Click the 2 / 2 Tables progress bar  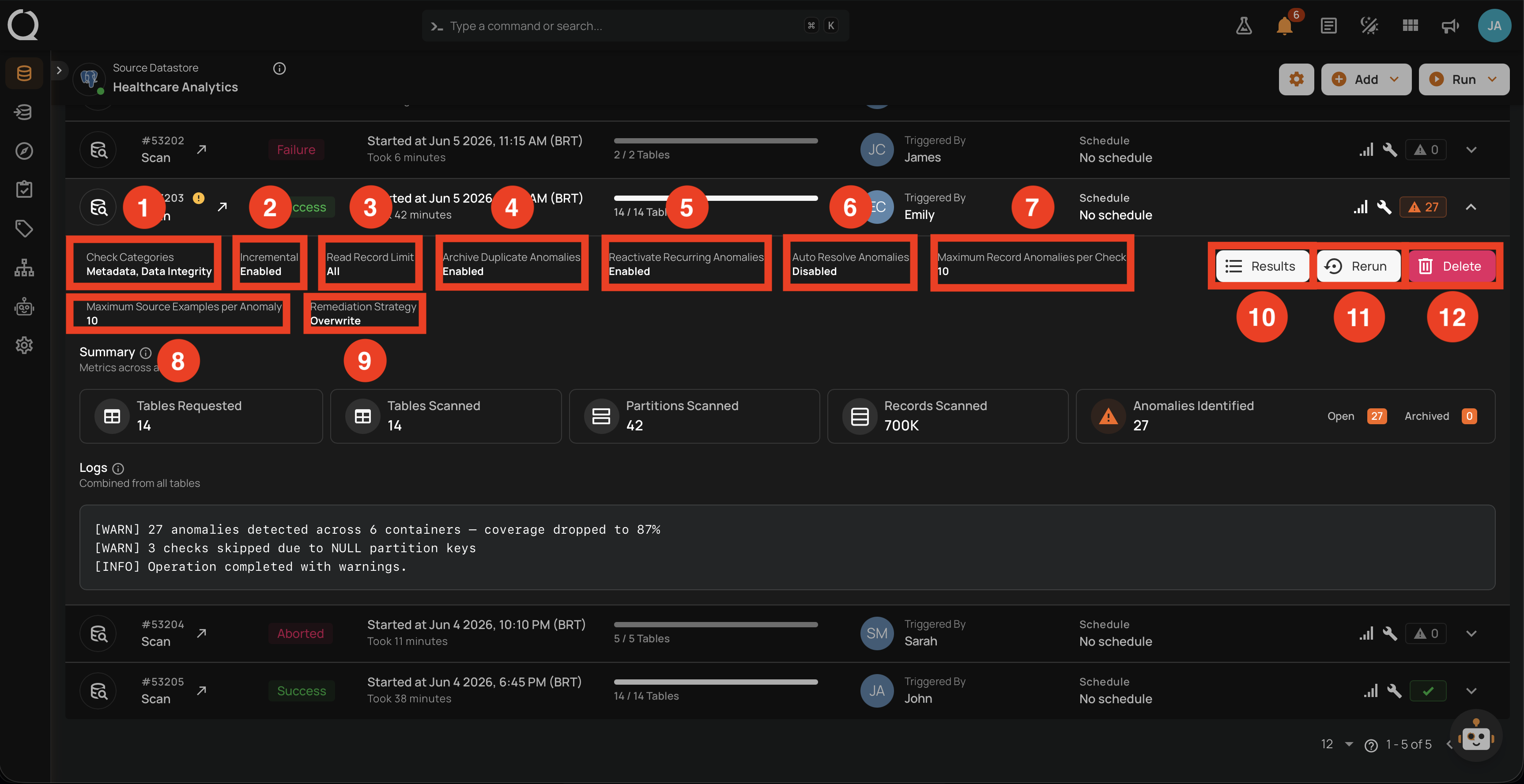(716, 141)
